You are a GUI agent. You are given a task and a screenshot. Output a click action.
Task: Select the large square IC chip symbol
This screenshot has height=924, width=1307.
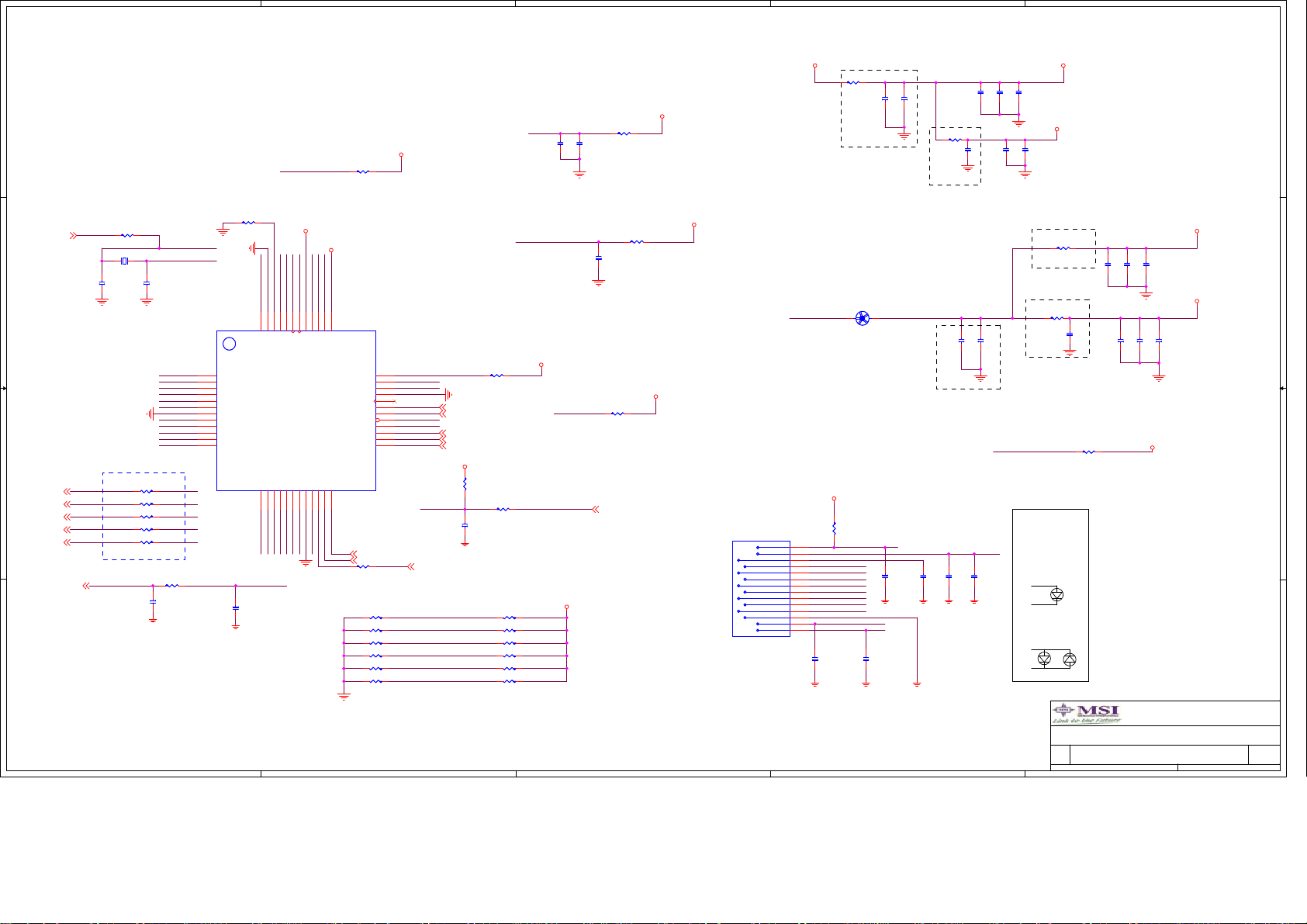coord(296,410)
